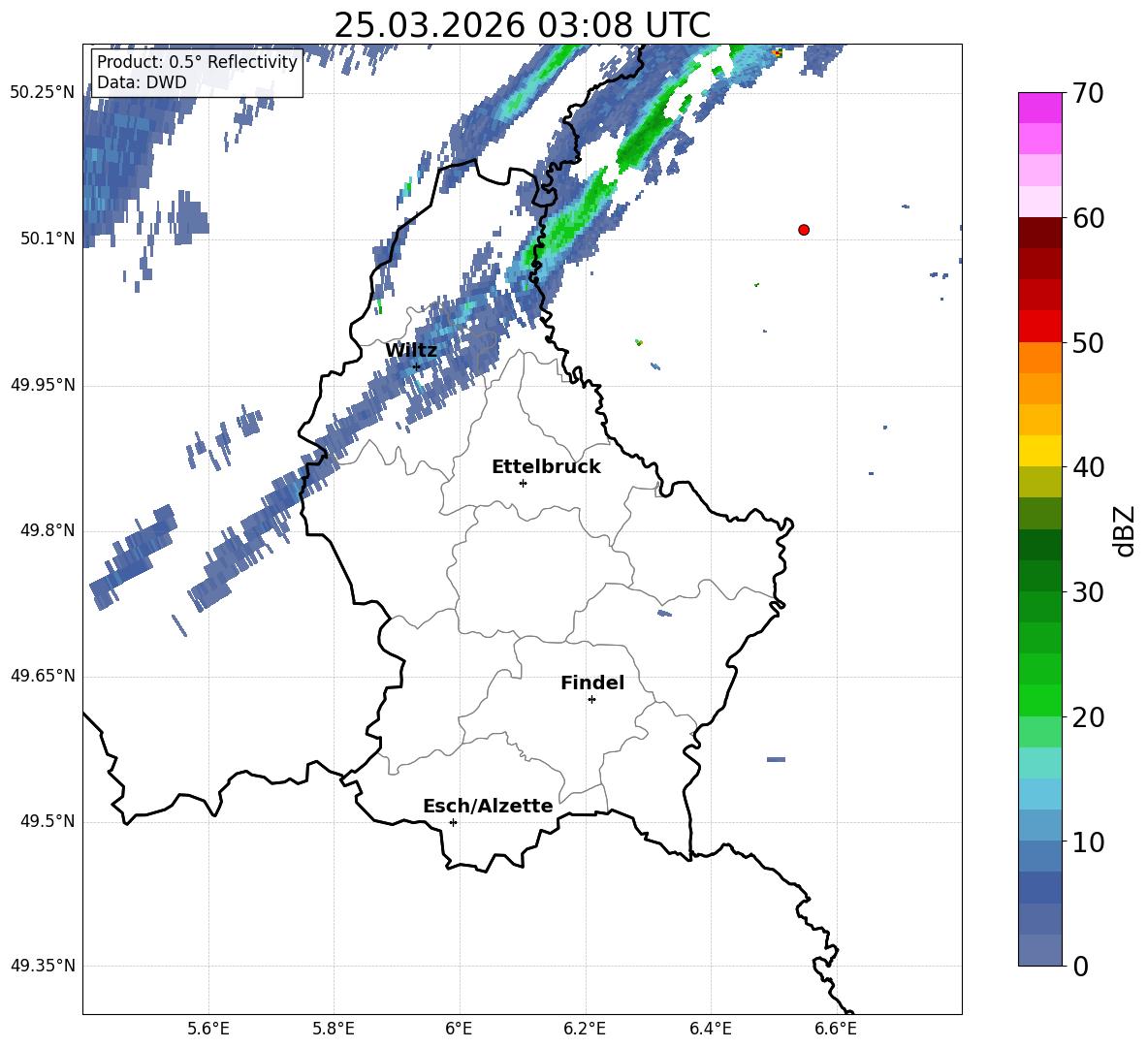Select the Findel city label
This screenshot has width=1148, height=1048.
[x=592, y=683]
